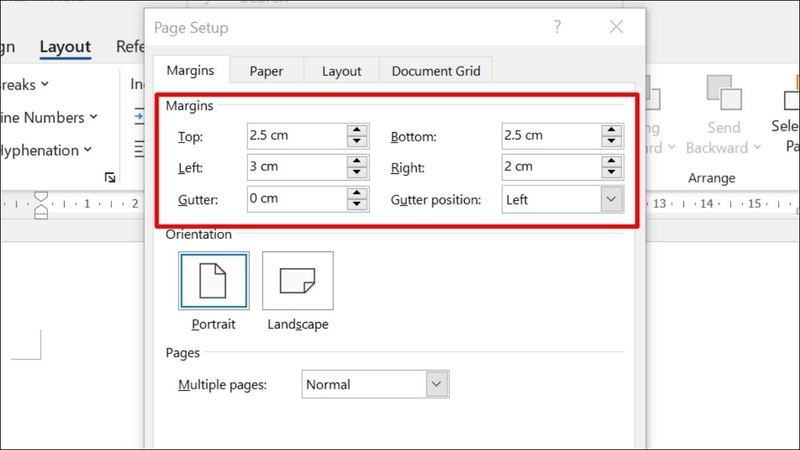This screenshot has width=800, height=450.
Task: Decrease the Gutter value with down arrow
Action: point(357,205)
